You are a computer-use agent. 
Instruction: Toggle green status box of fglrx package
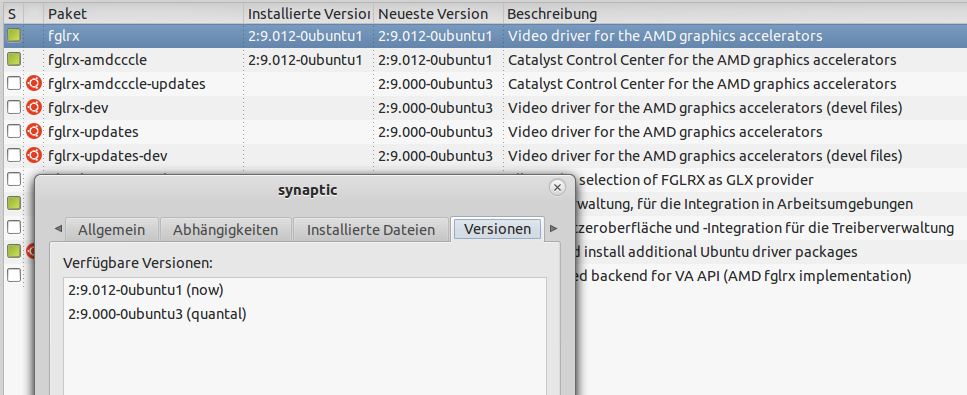pyautogui.click(x=14, y=36)
